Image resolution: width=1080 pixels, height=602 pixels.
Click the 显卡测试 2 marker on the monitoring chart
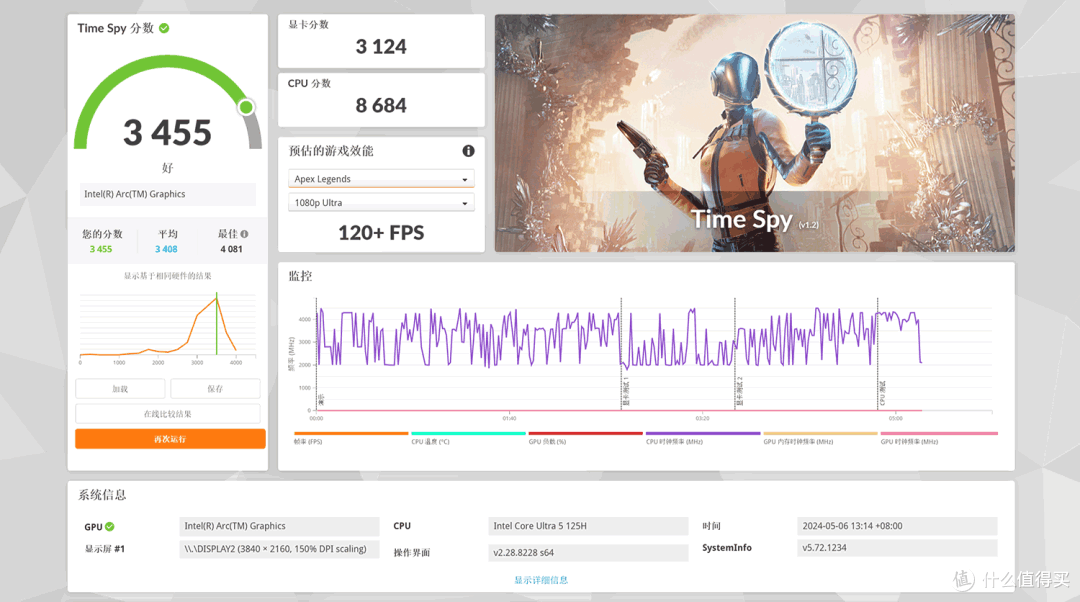coord(740,391)
